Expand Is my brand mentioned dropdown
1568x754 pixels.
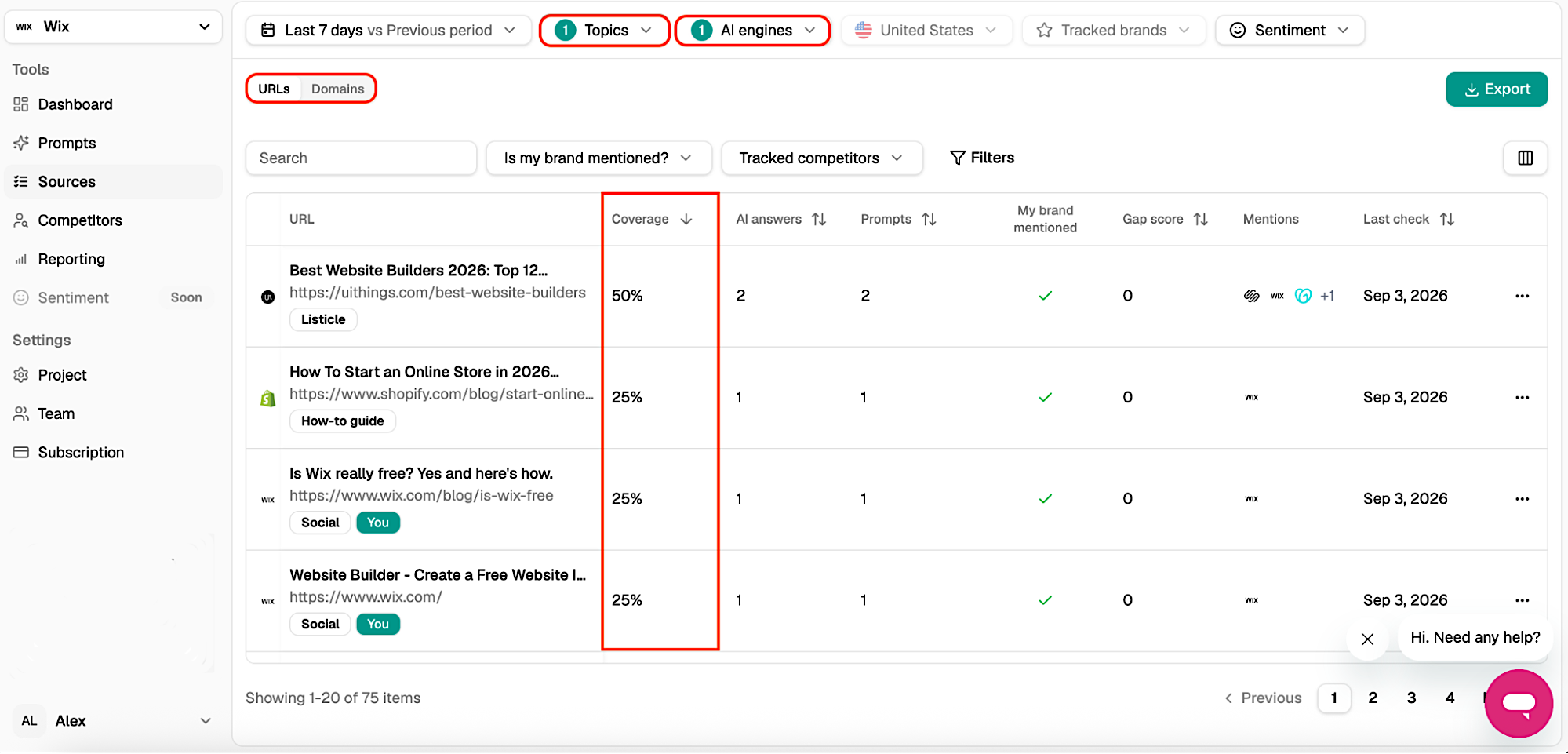pos(598,158)
